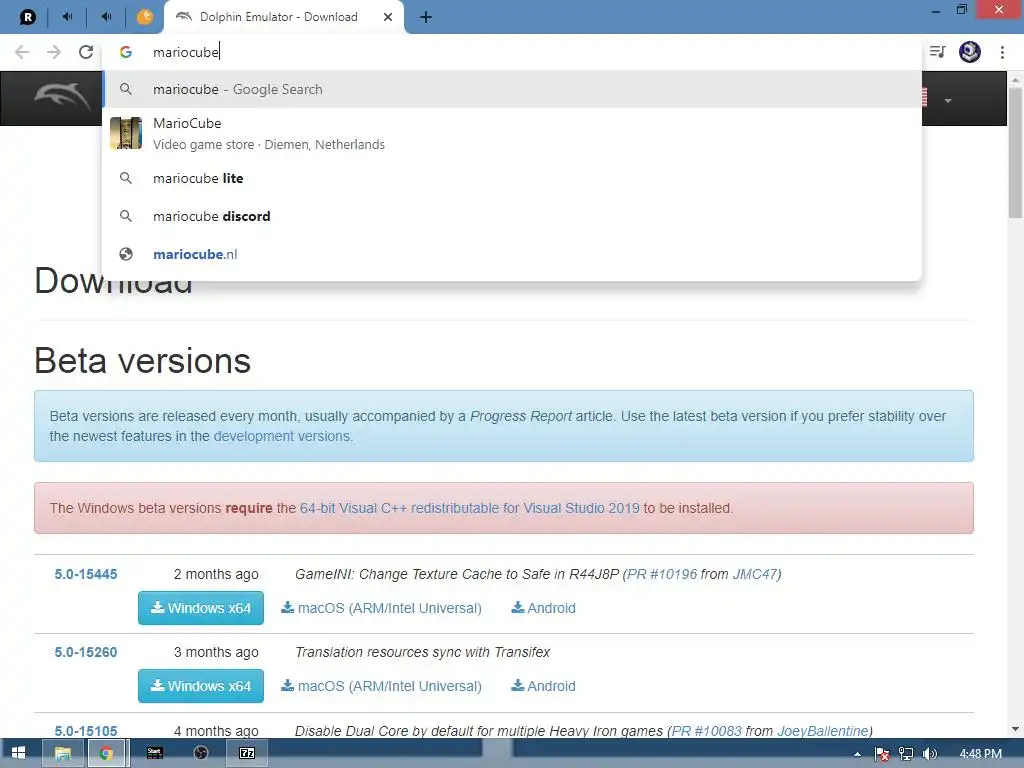
Task: Pick the 'mariocube lite' suggestion
Action: click(512, 178)
